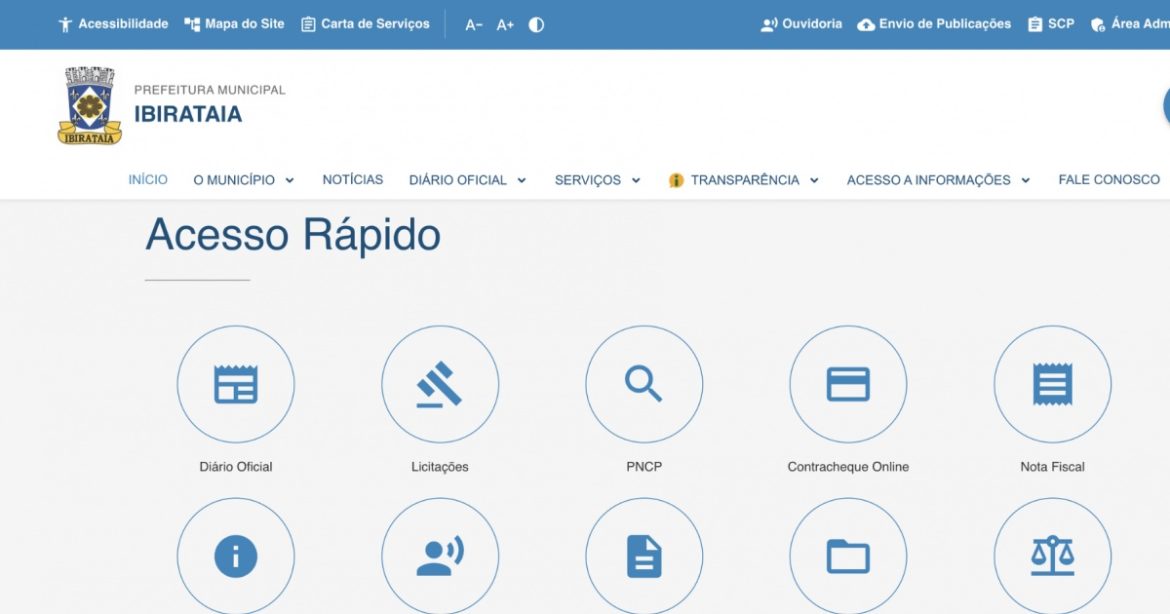Click the O MUNICÍPIO menu label

point(234,180)
